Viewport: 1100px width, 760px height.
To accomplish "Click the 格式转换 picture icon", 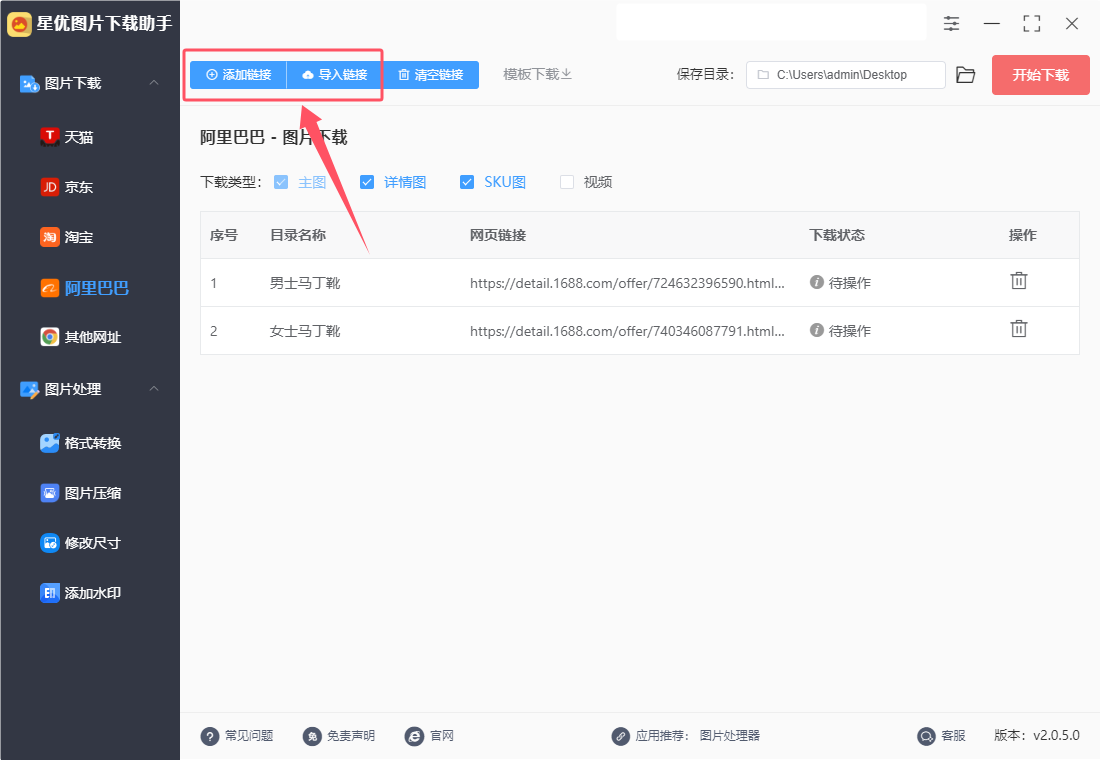I will [x=49, y=443].
